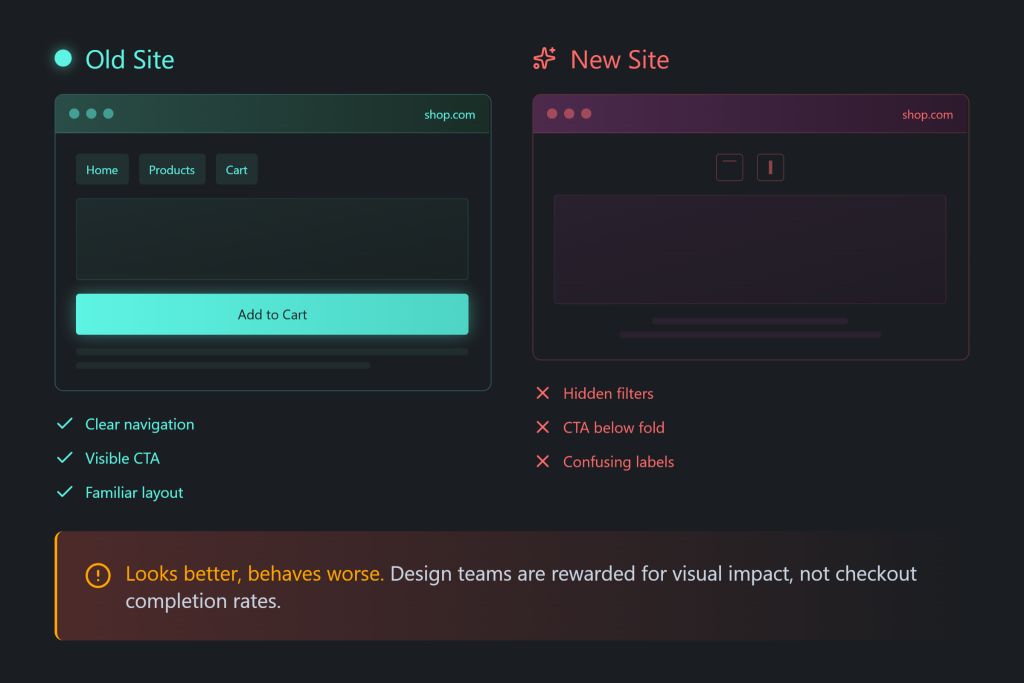Click the X icon beside CTA below fold
The height and width of the screenshot is (683, 1024).
click(543, 427)
